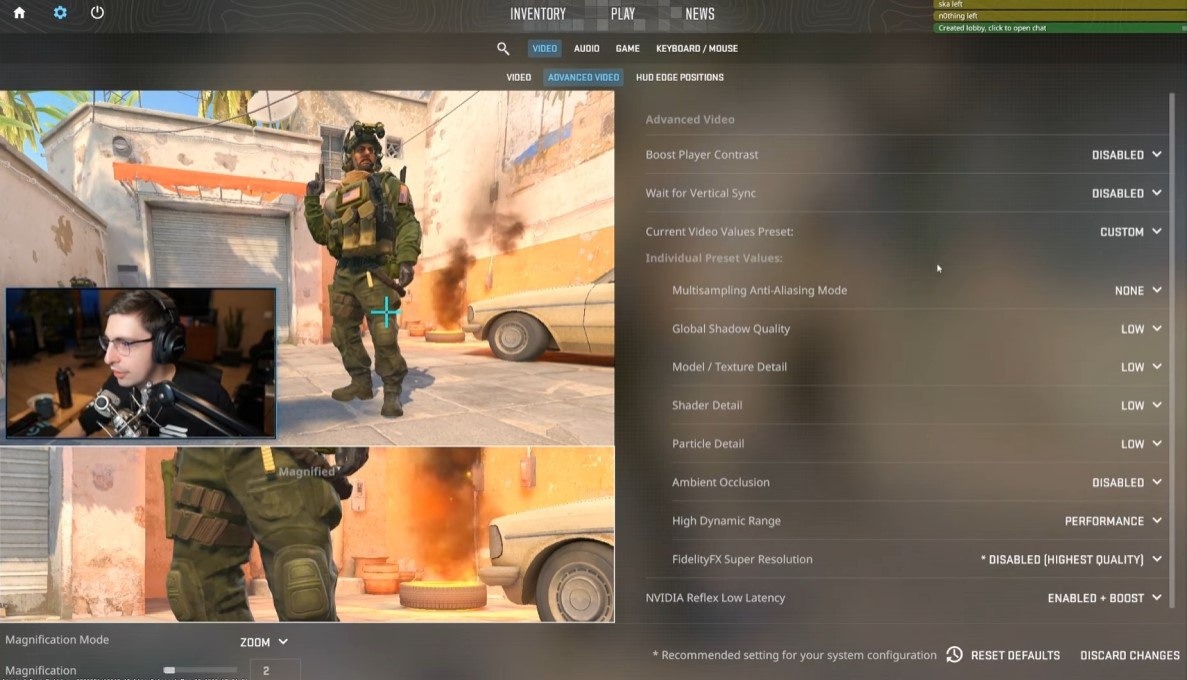Open the NVIDIA Reflex Low Latency dropdown

point(1104,598)
